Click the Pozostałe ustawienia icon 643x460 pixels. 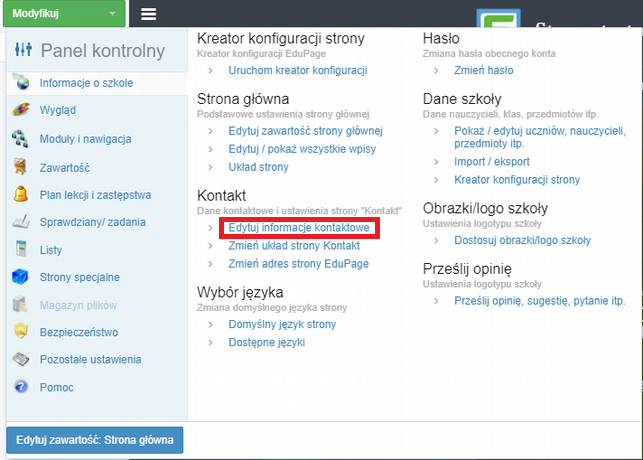click(21, 359)
